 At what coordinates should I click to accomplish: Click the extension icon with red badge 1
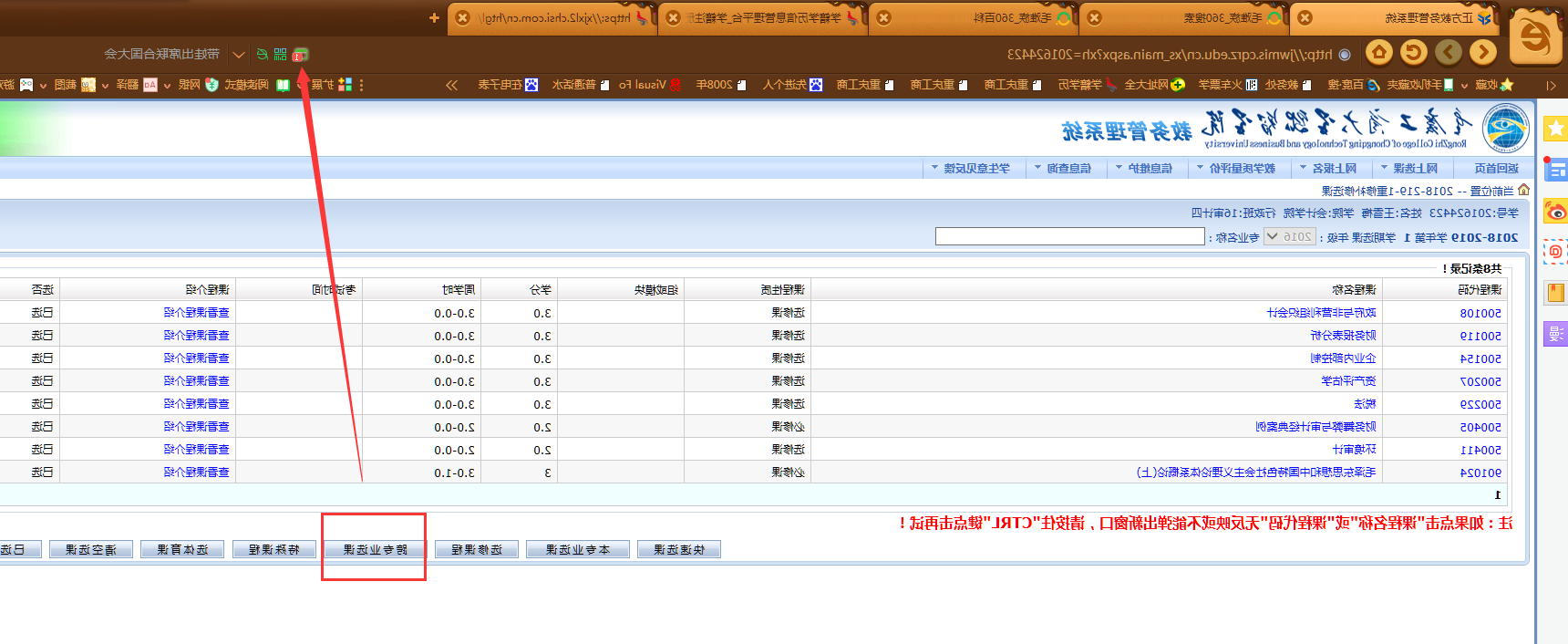pos(300,55)
